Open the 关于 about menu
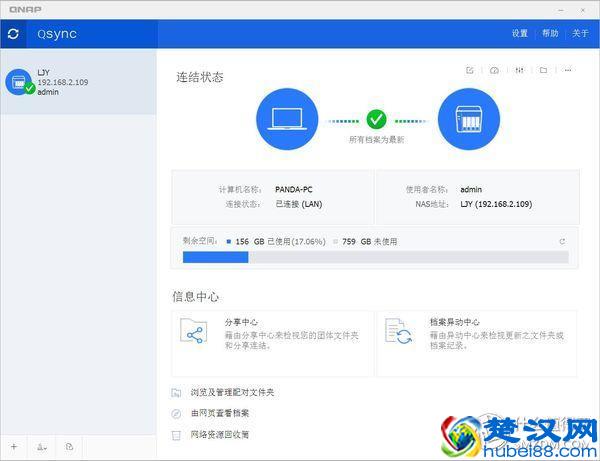This screenshot has width=600, height=461. point(580,33)
